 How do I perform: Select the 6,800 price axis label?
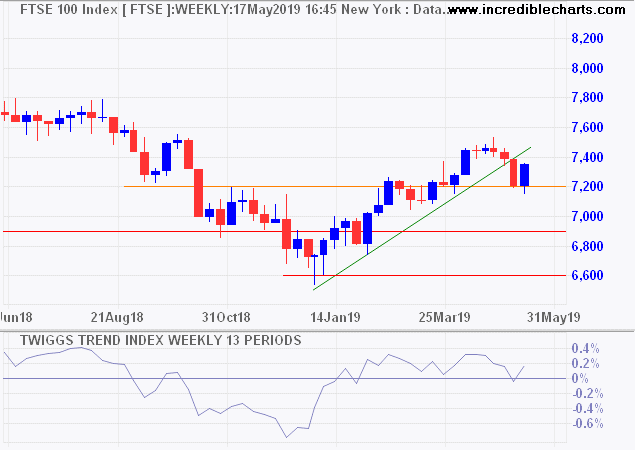point(587,246)
